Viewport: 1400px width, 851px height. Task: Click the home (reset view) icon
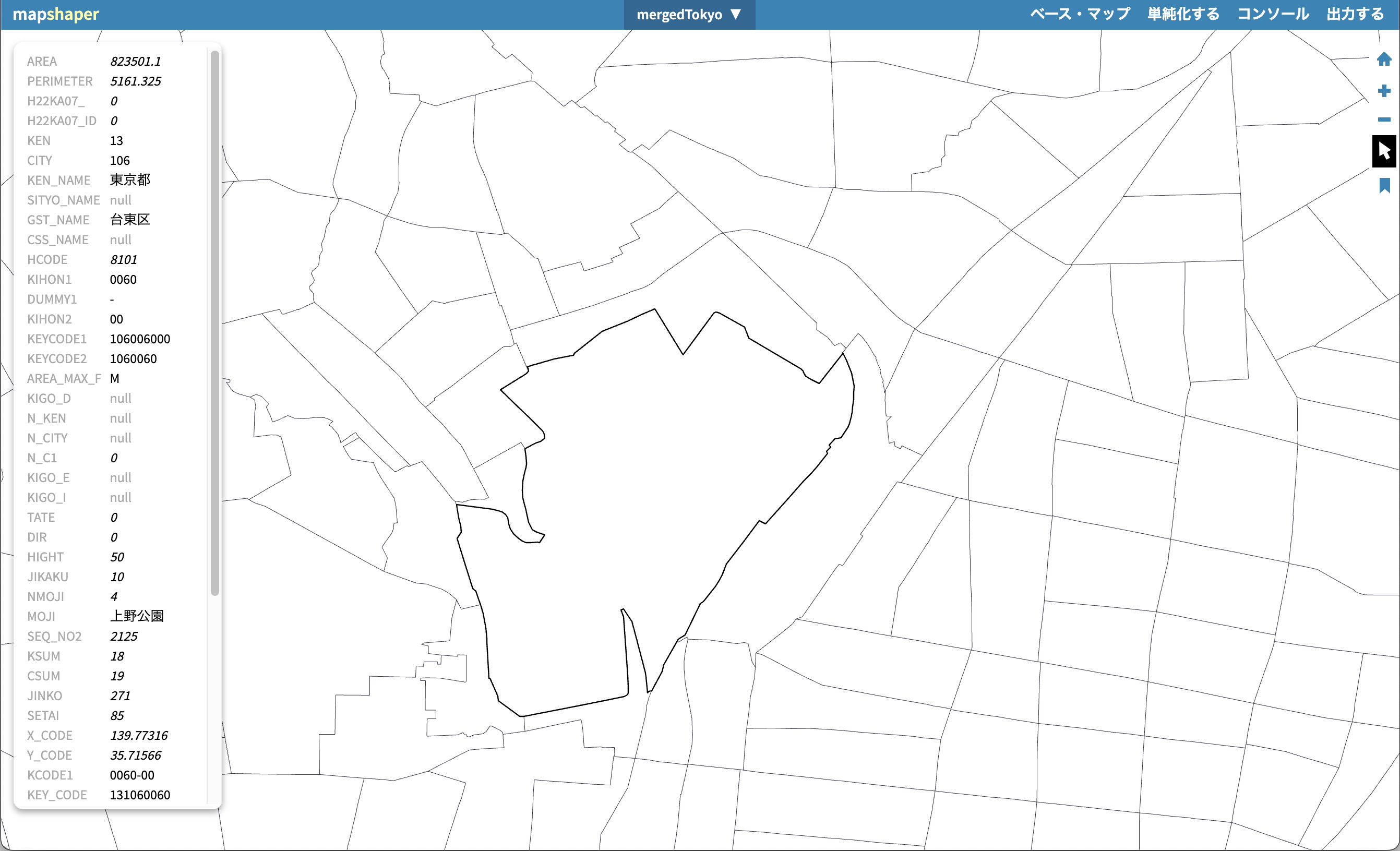(x=1383, y=59)
